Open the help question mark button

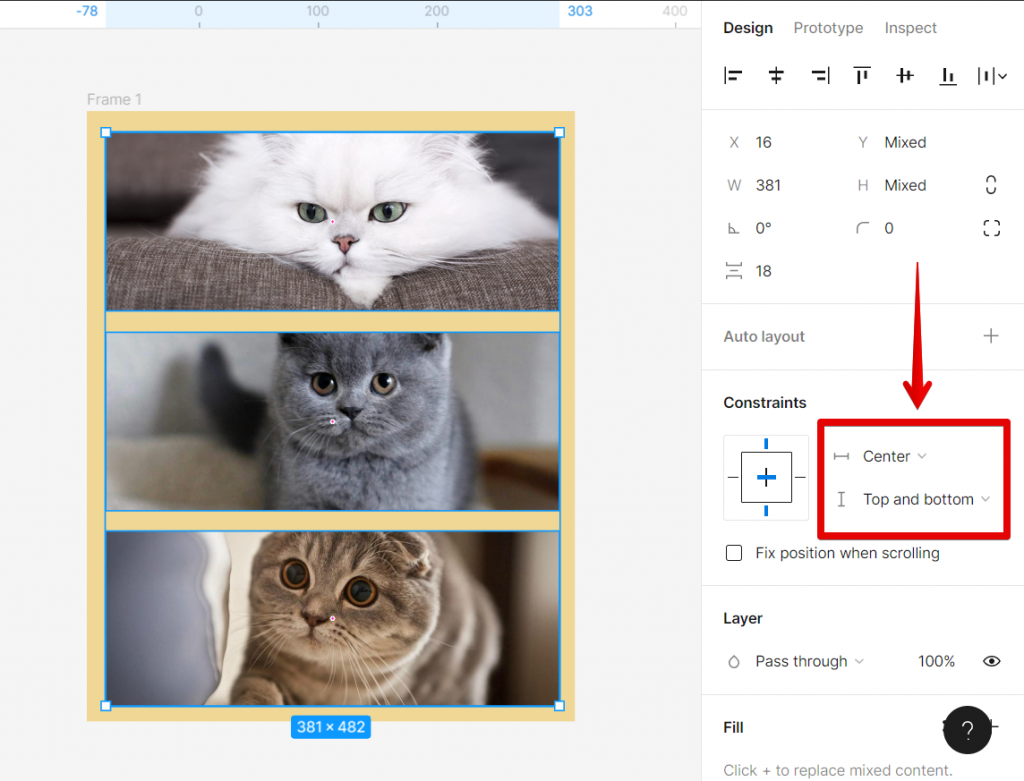[967, 730]
